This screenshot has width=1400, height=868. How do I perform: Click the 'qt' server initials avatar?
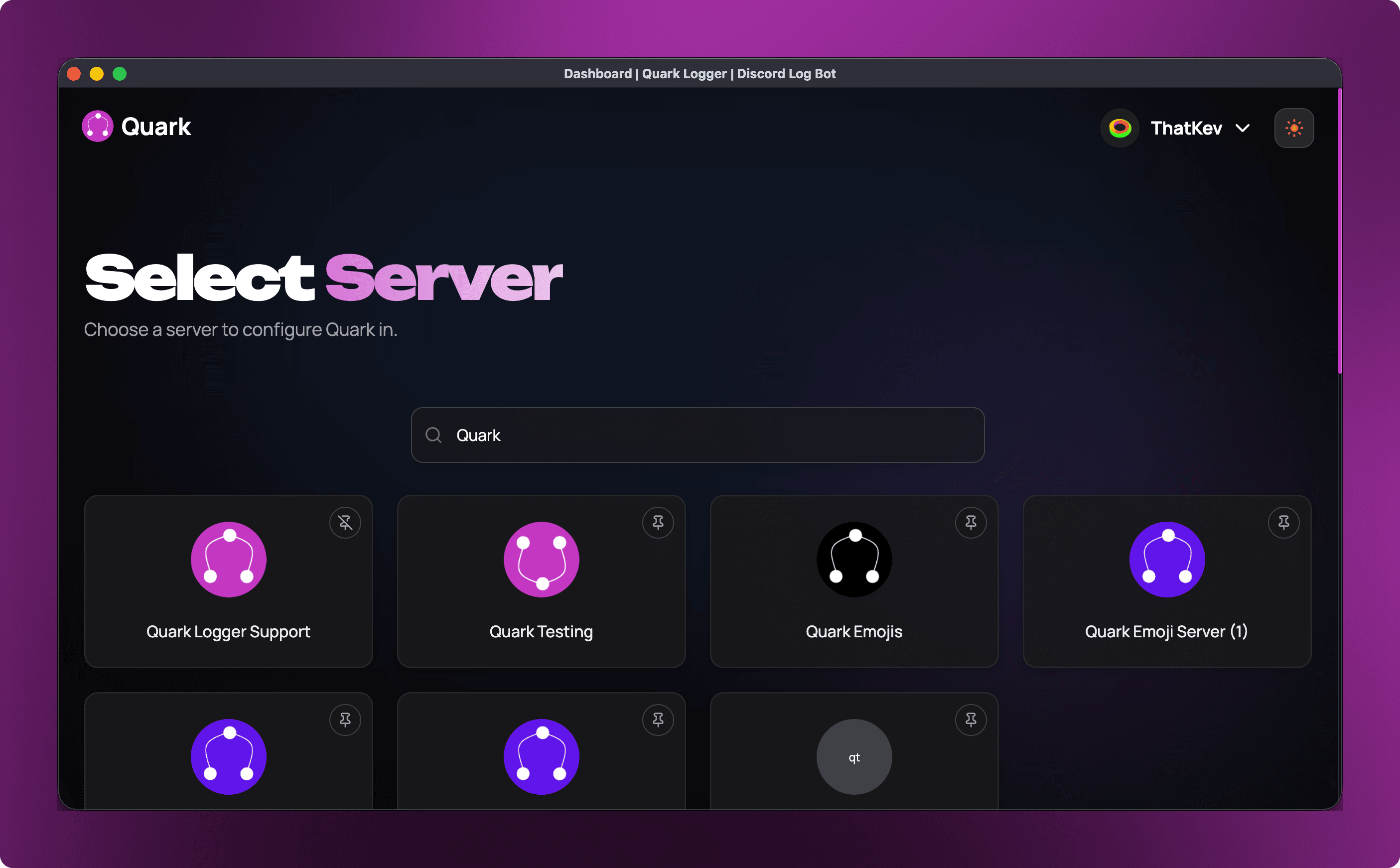point(853,756)
